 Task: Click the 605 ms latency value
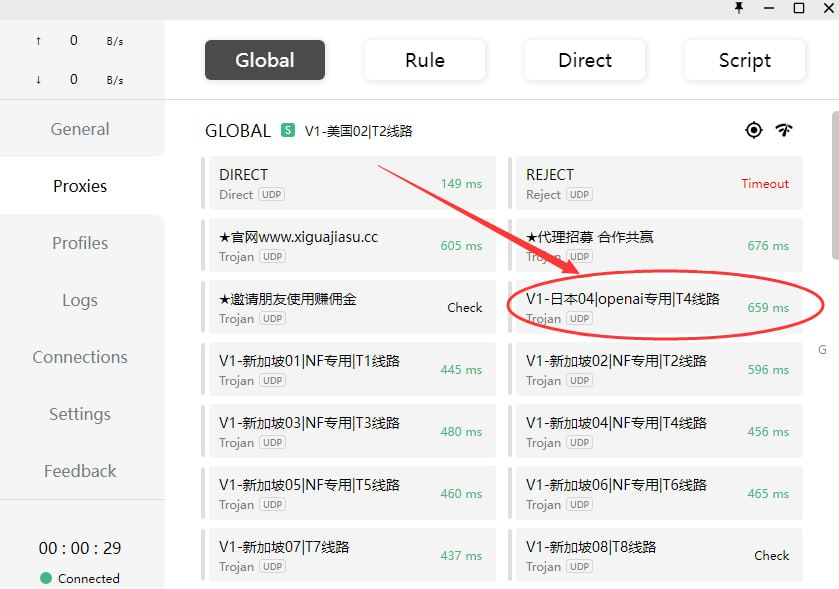click(461, 246)
